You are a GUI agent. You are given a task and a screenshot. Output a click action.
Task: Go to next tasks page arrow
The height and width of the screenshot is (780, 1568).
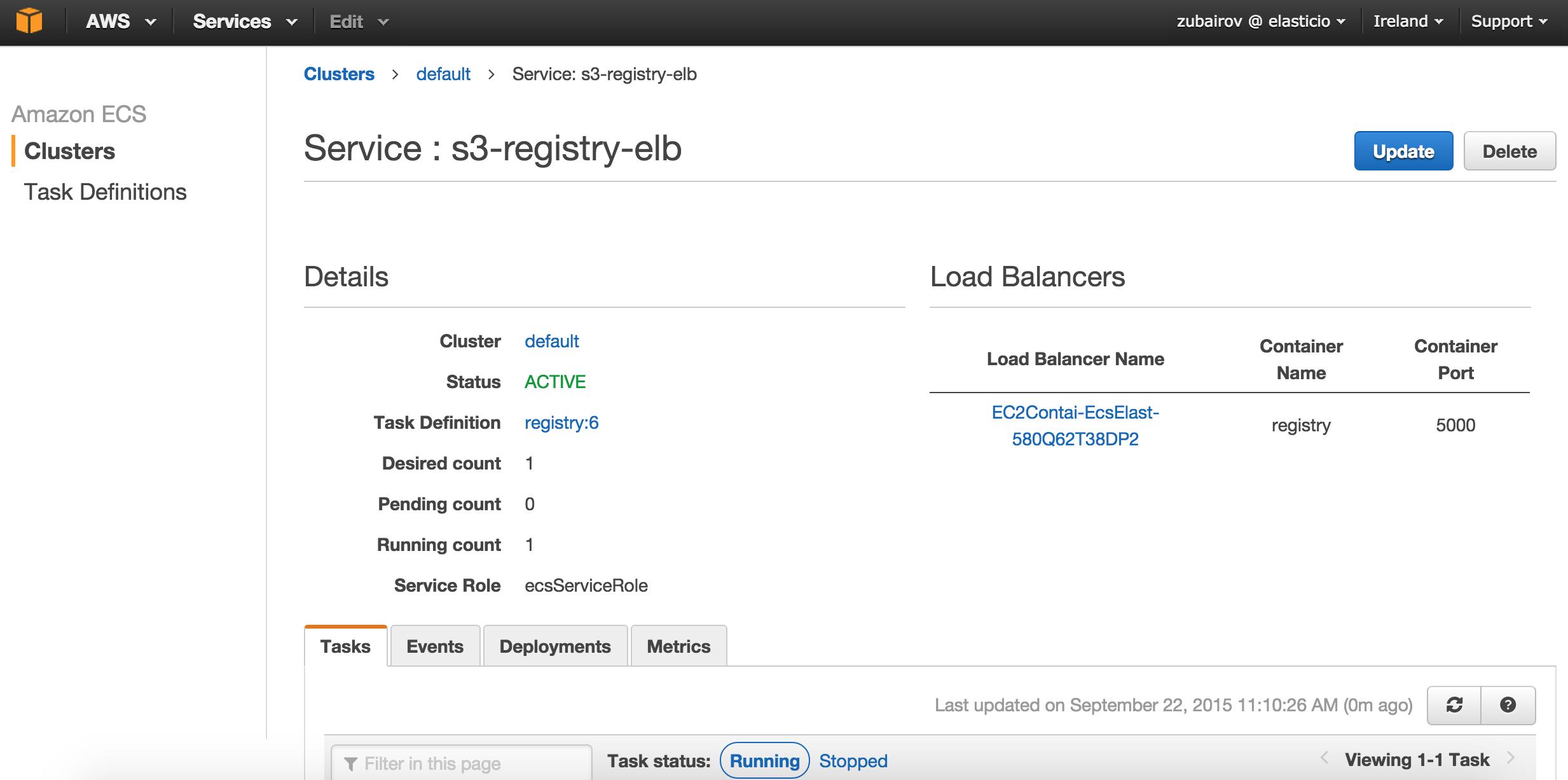pyautogui.click(x=1511, y=759)
